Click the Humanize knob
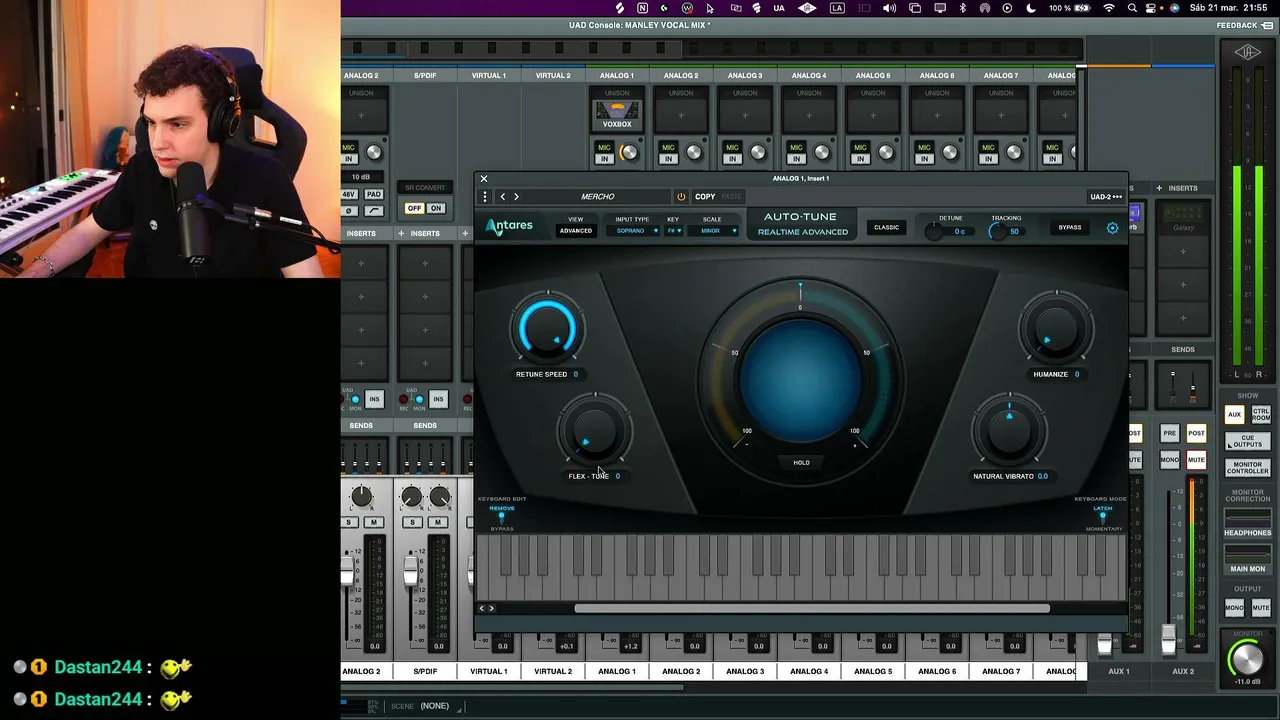Viewport: 1280px width, 720px height. point(1056,329)
